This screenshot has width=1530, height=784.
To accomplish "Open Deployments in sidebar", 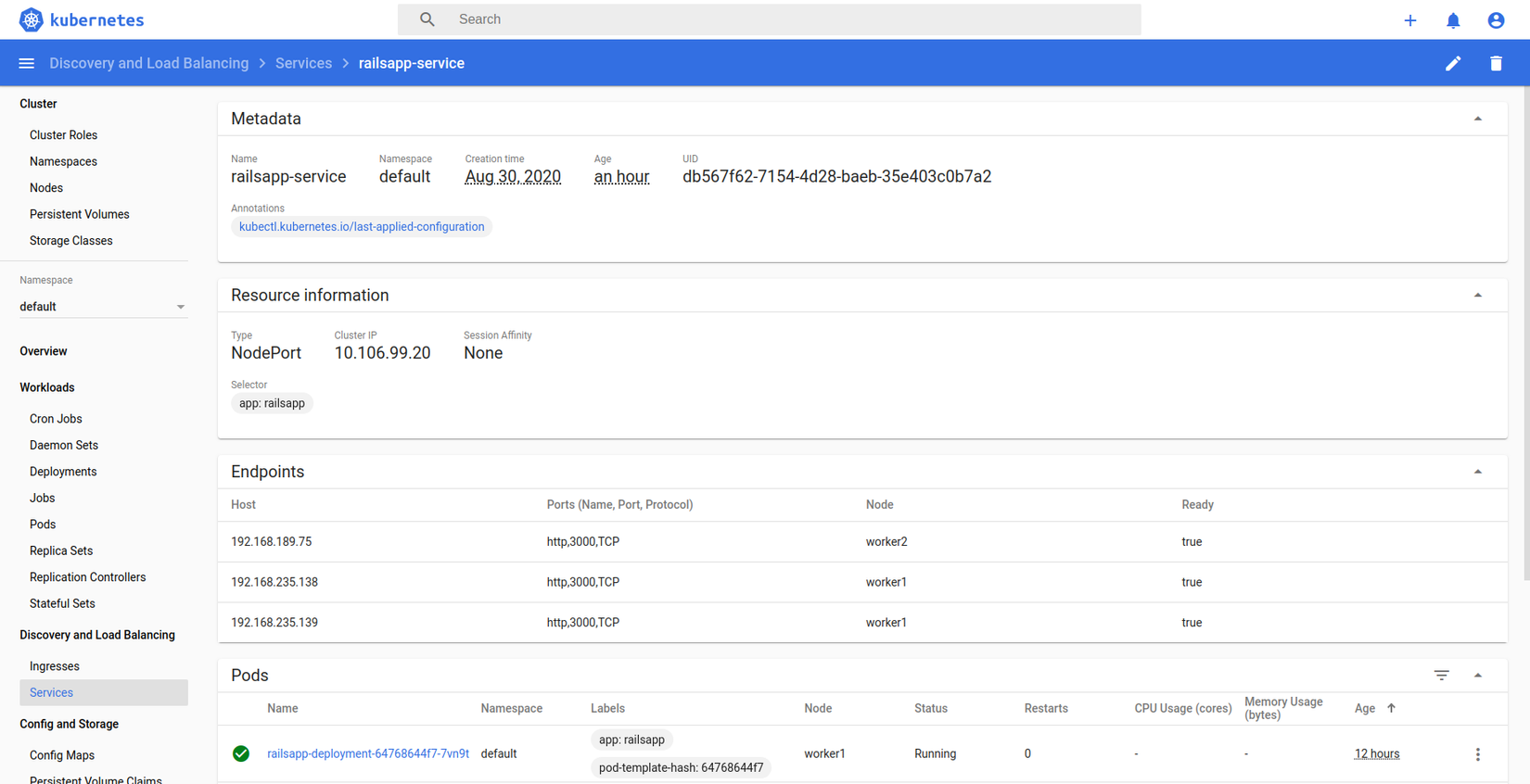I will click(63, 472).
